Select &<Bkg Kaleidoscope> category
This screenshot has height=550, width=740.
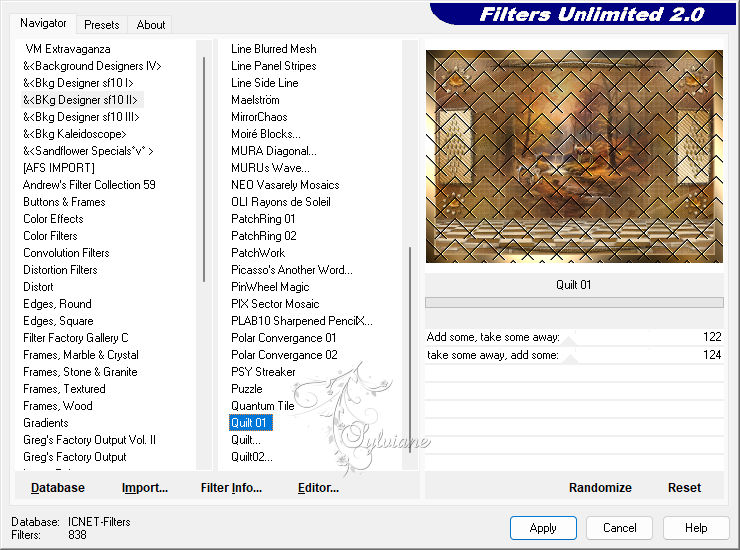[x=75, y=134]
